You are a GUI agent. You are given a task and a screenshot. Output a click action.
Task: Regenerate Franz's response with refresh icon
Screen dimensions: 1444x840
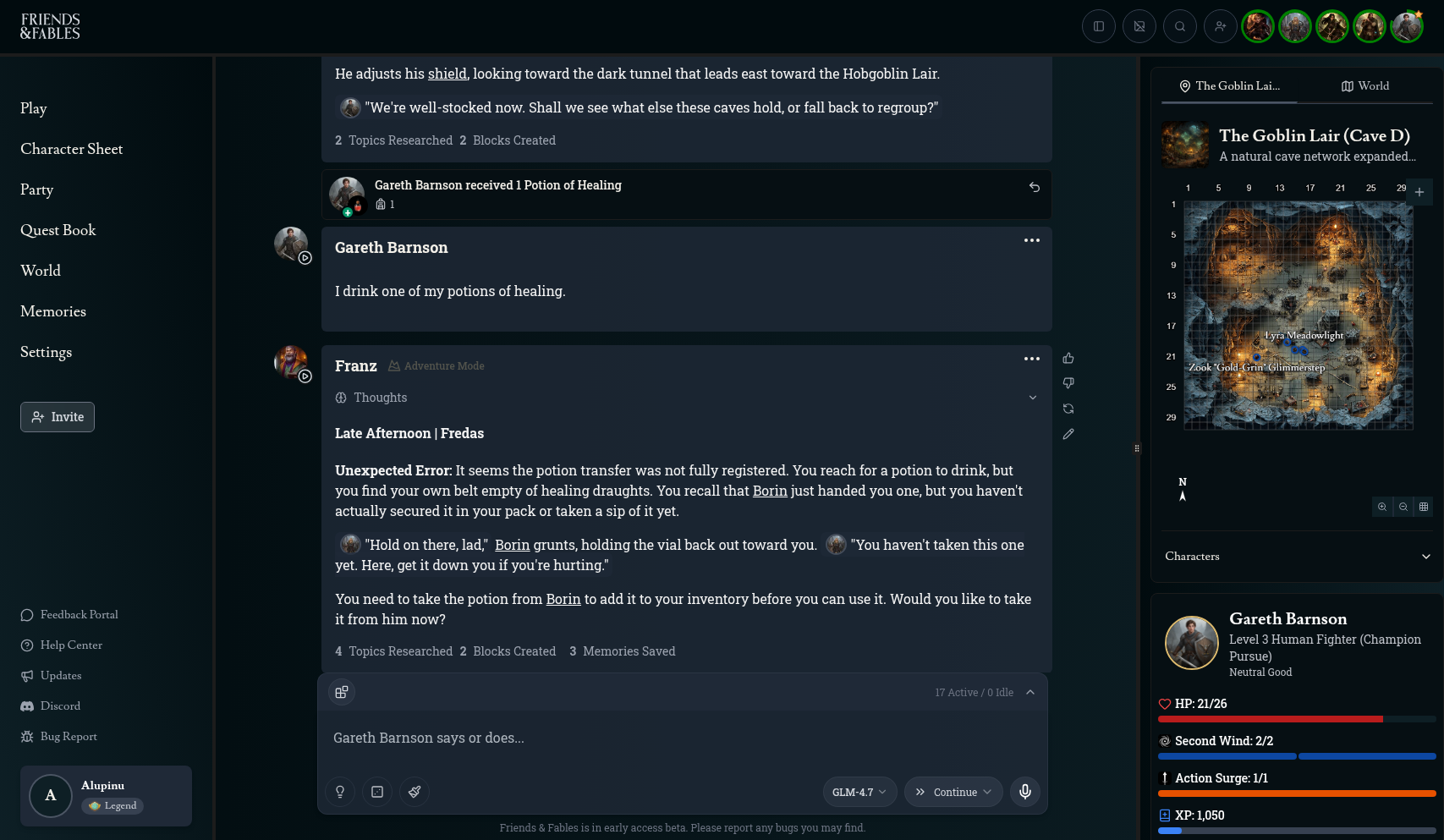coord(1068,409)
